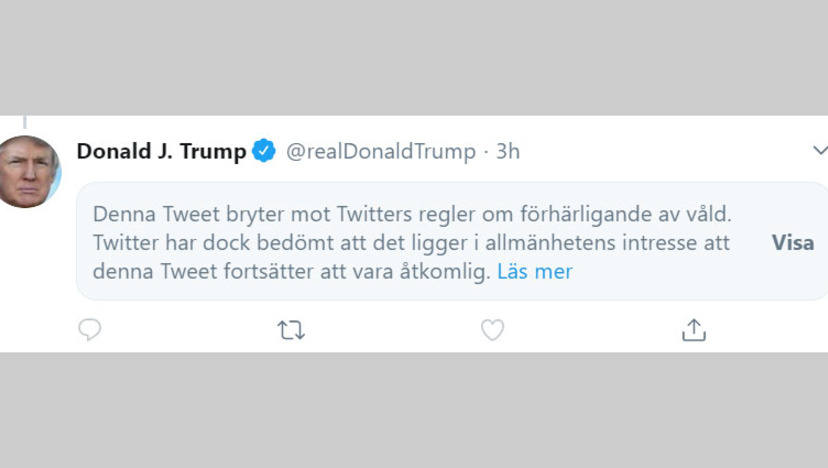
Task: Click the thread connector line above avatar
Action: pyautogui.click(x=24, y=122)
